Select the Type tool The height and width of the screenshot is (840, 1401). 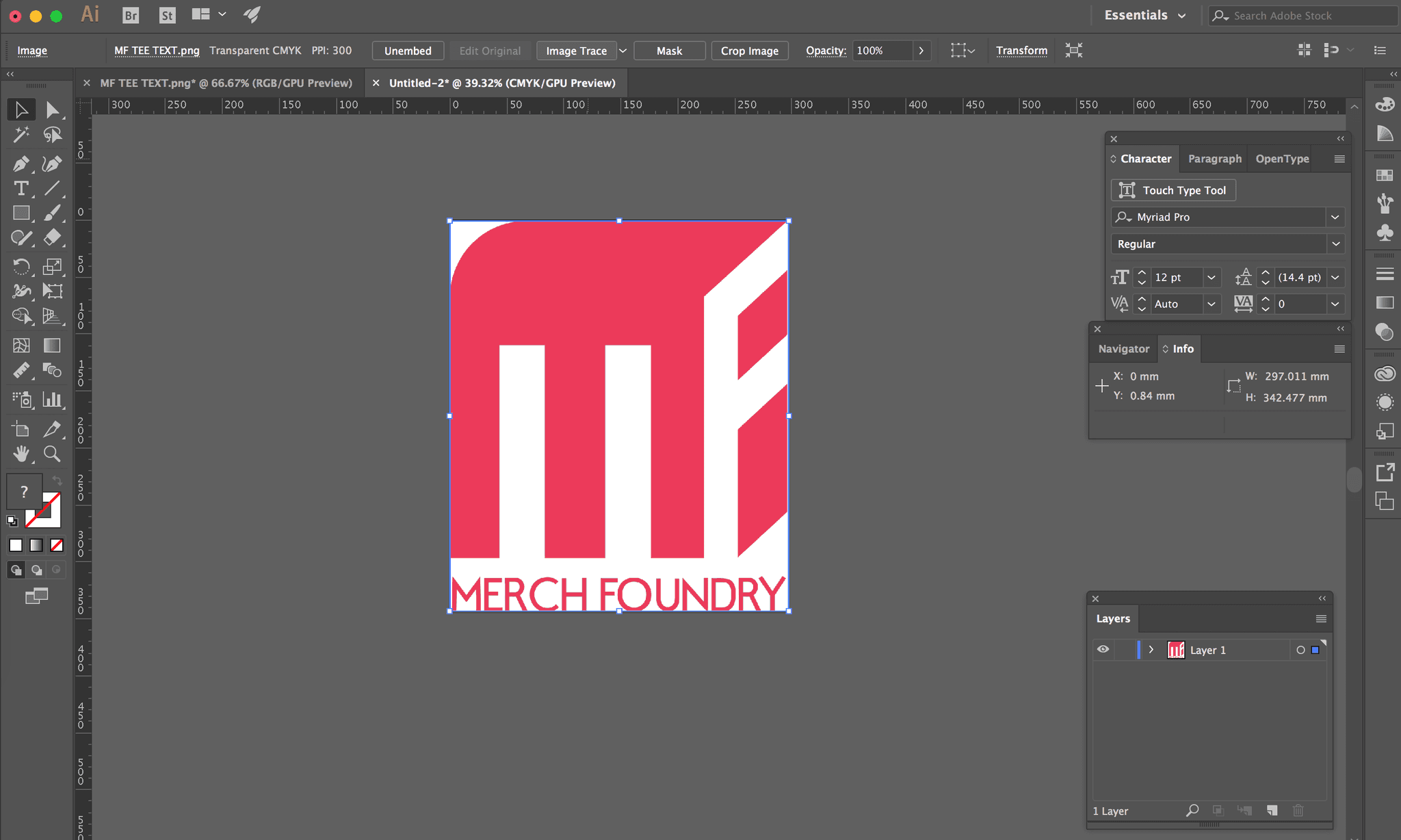[x=21, y=188]
